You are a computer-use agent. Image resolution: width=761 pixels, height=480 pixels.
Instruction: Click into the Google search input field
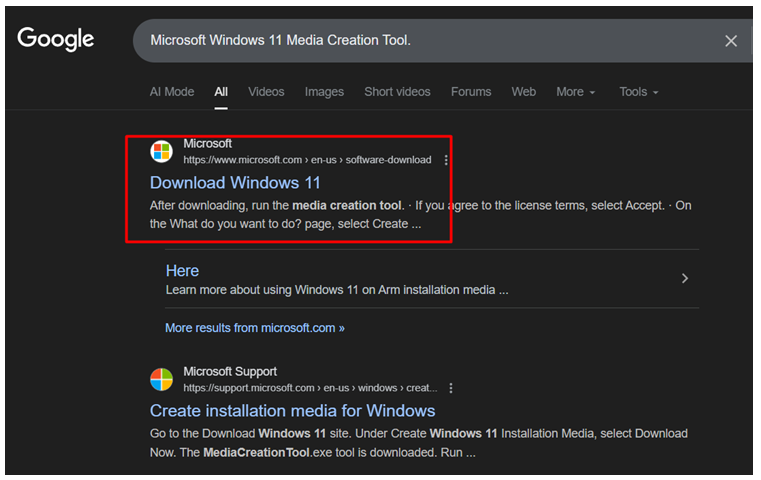[420, 41]
